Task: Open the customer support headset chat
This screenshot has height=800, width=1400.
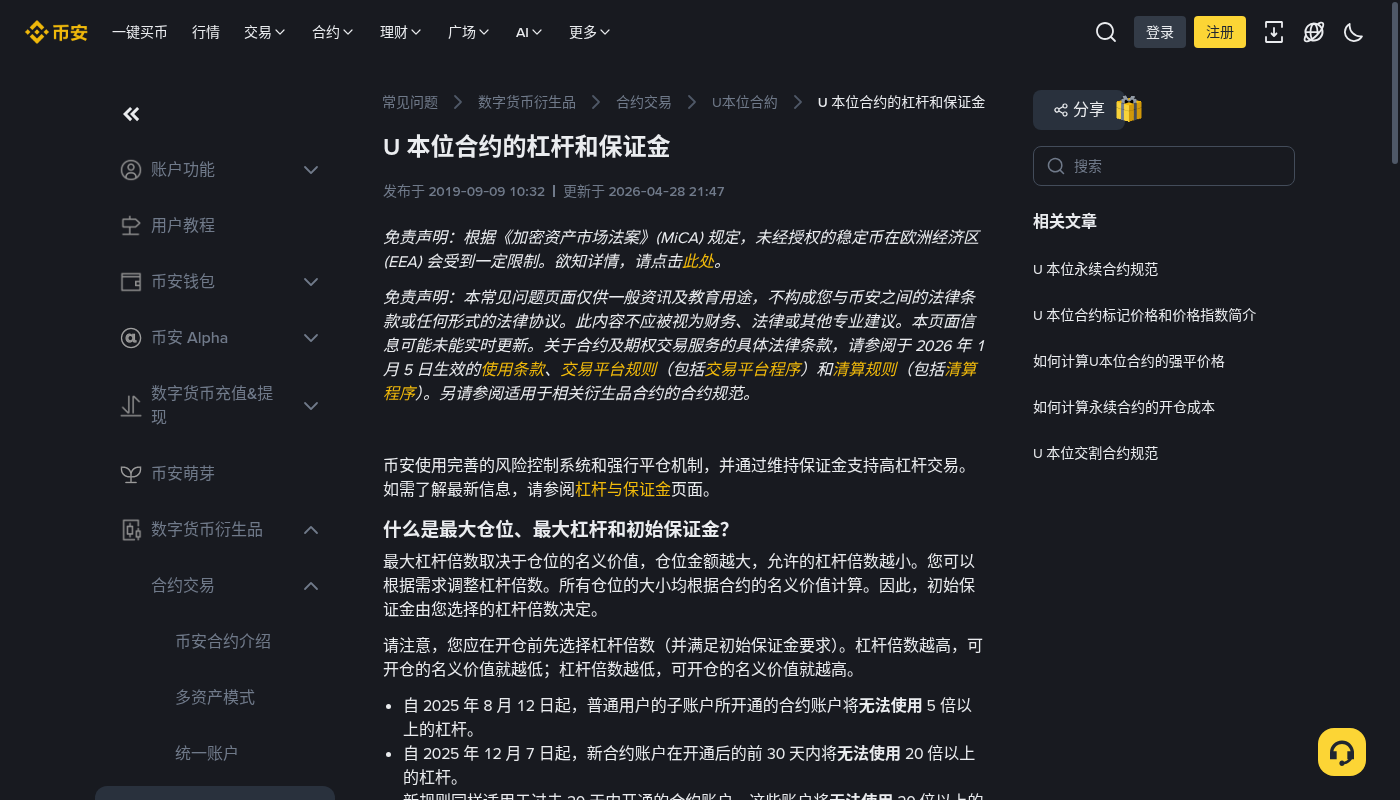Action: (1342, 752)
